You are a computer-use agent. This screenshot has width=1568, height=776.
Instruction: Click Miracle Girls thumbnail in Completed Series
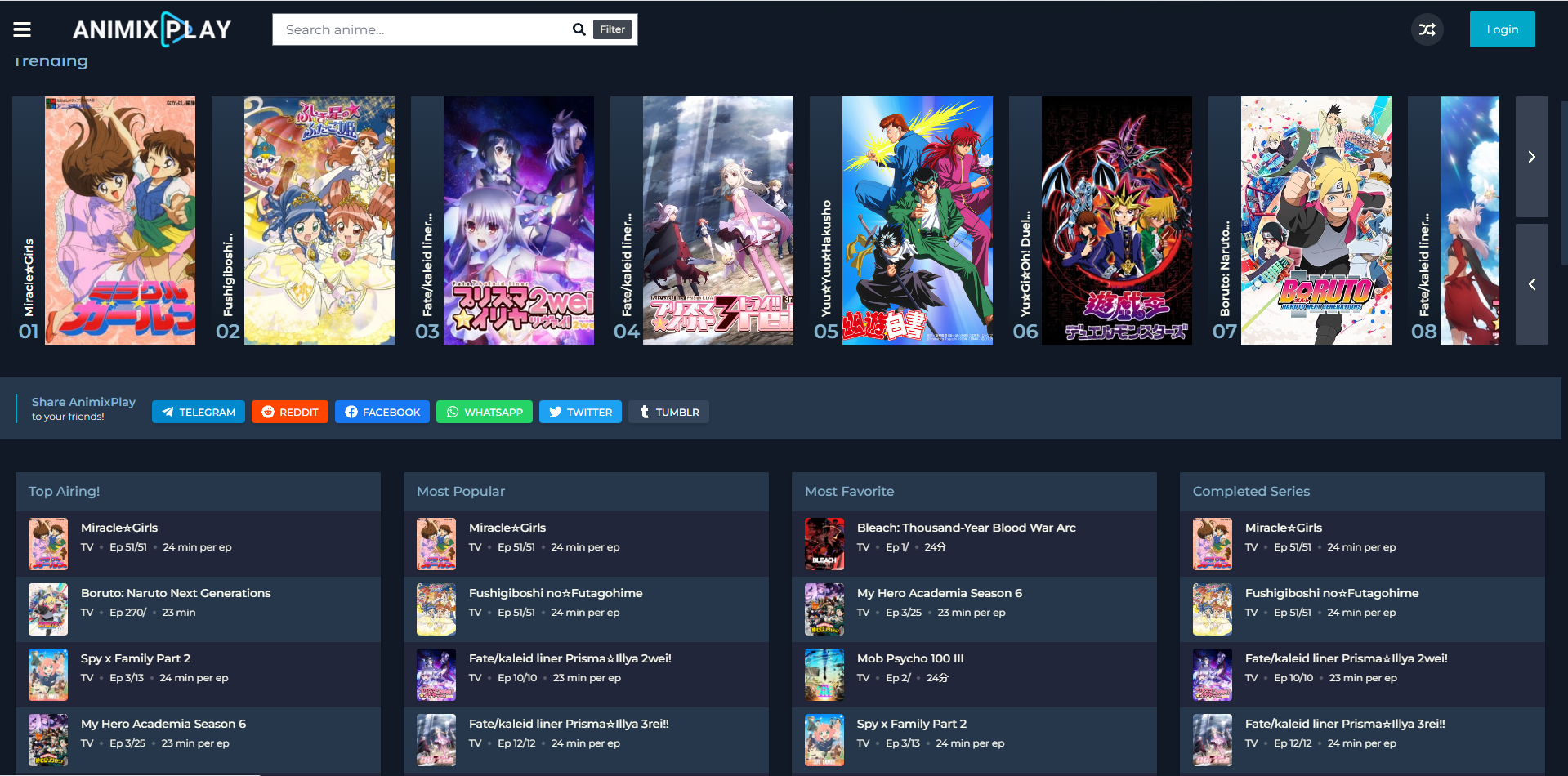tap(1213, 544)
